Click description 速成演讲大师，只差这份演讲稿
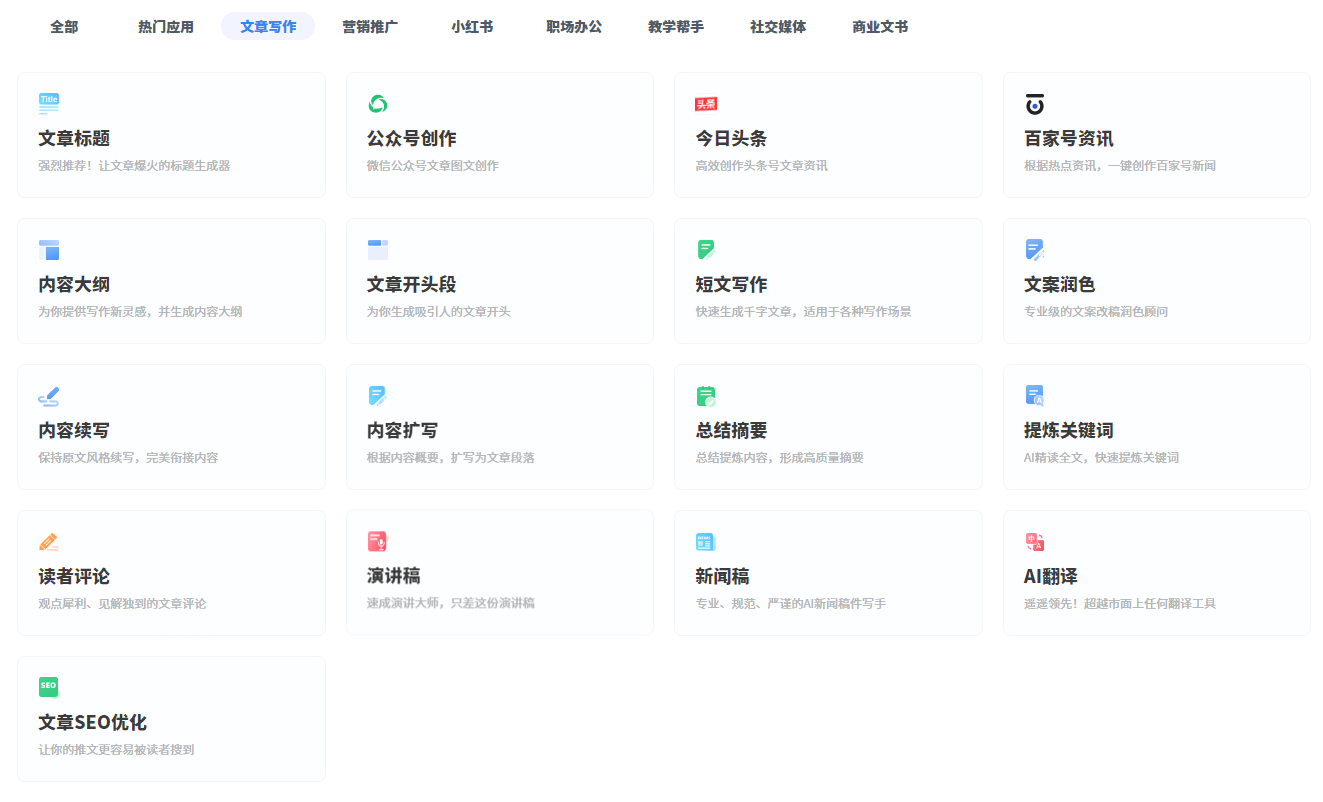 [x=451, y=604]
